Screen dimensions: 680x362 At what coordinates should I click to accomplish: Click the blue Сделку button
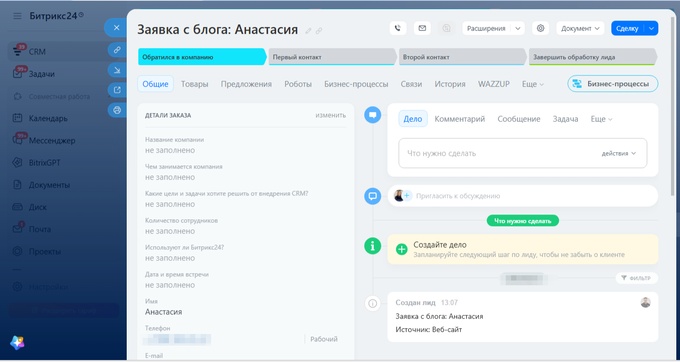pos(628,28)
